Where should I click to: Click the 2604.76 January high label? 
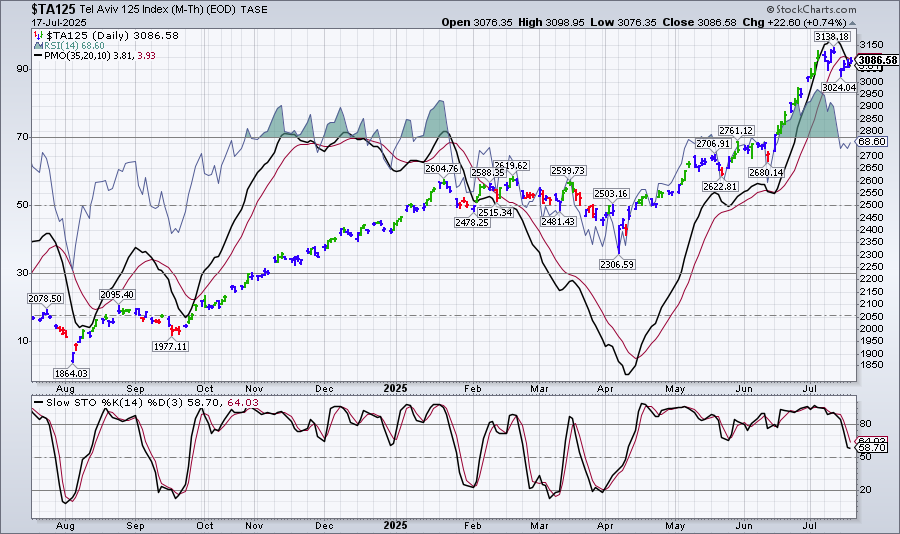[x=441, y=169]
